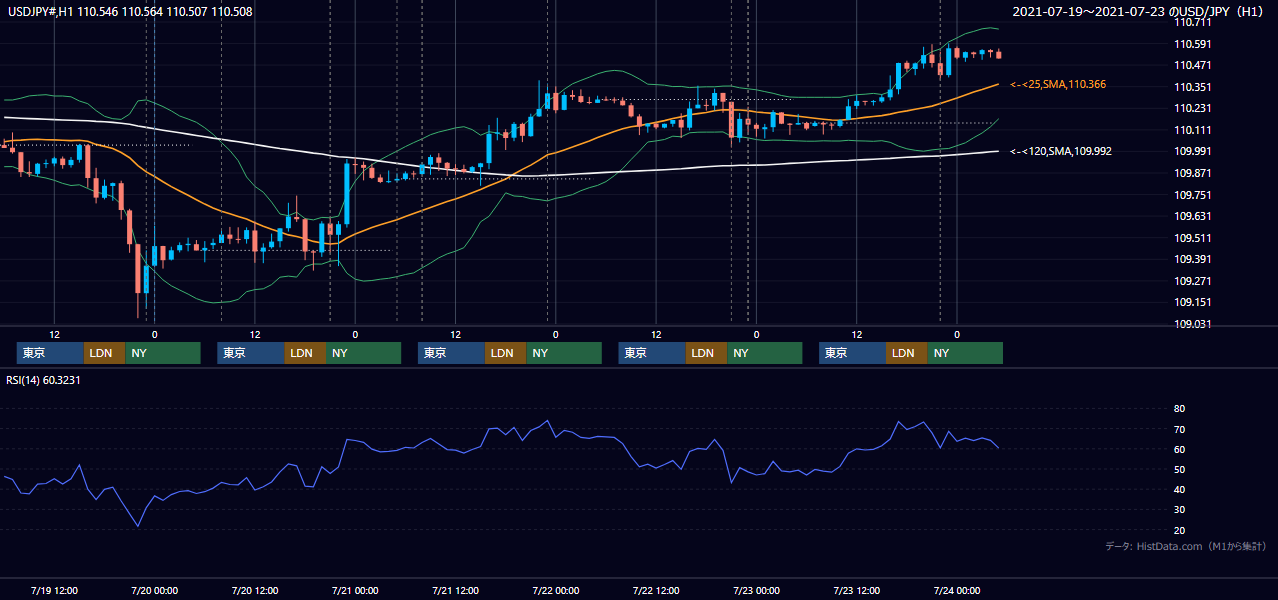Click the 25 SMA 110.366 label
Screen dimensions: 1278x600
1058,85
